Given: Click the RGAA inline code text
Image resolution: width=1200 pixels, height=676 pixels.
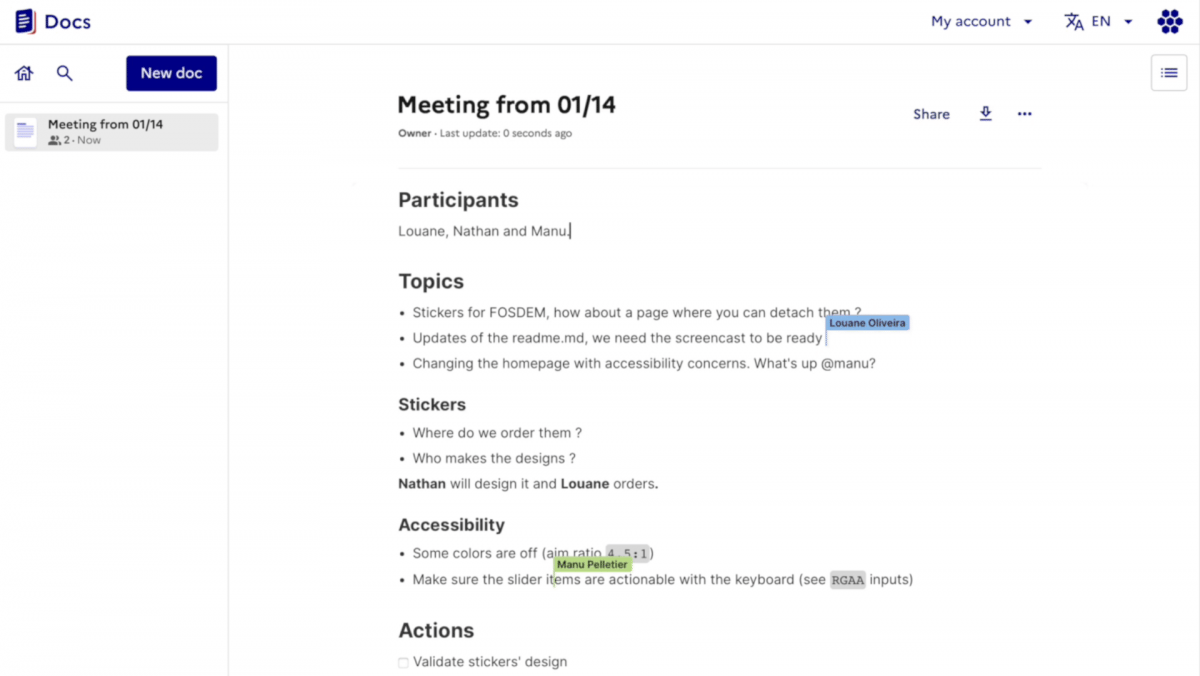Looking at the screenshot, I should [x=847, y=580].
